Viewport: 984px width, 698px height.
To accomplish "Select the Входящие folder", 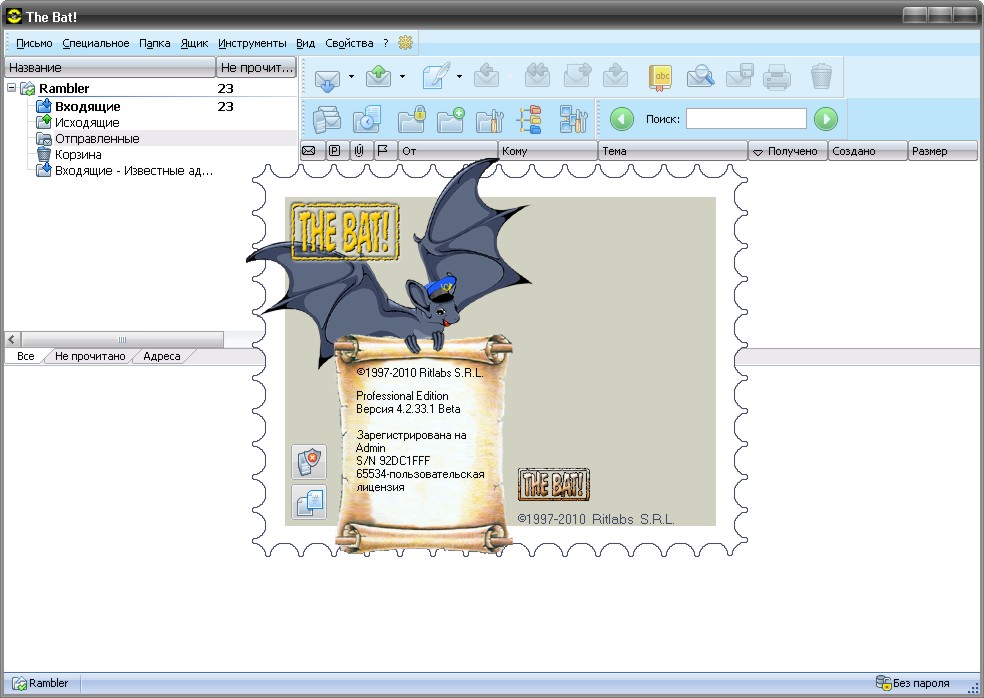I will coord(87,107).
